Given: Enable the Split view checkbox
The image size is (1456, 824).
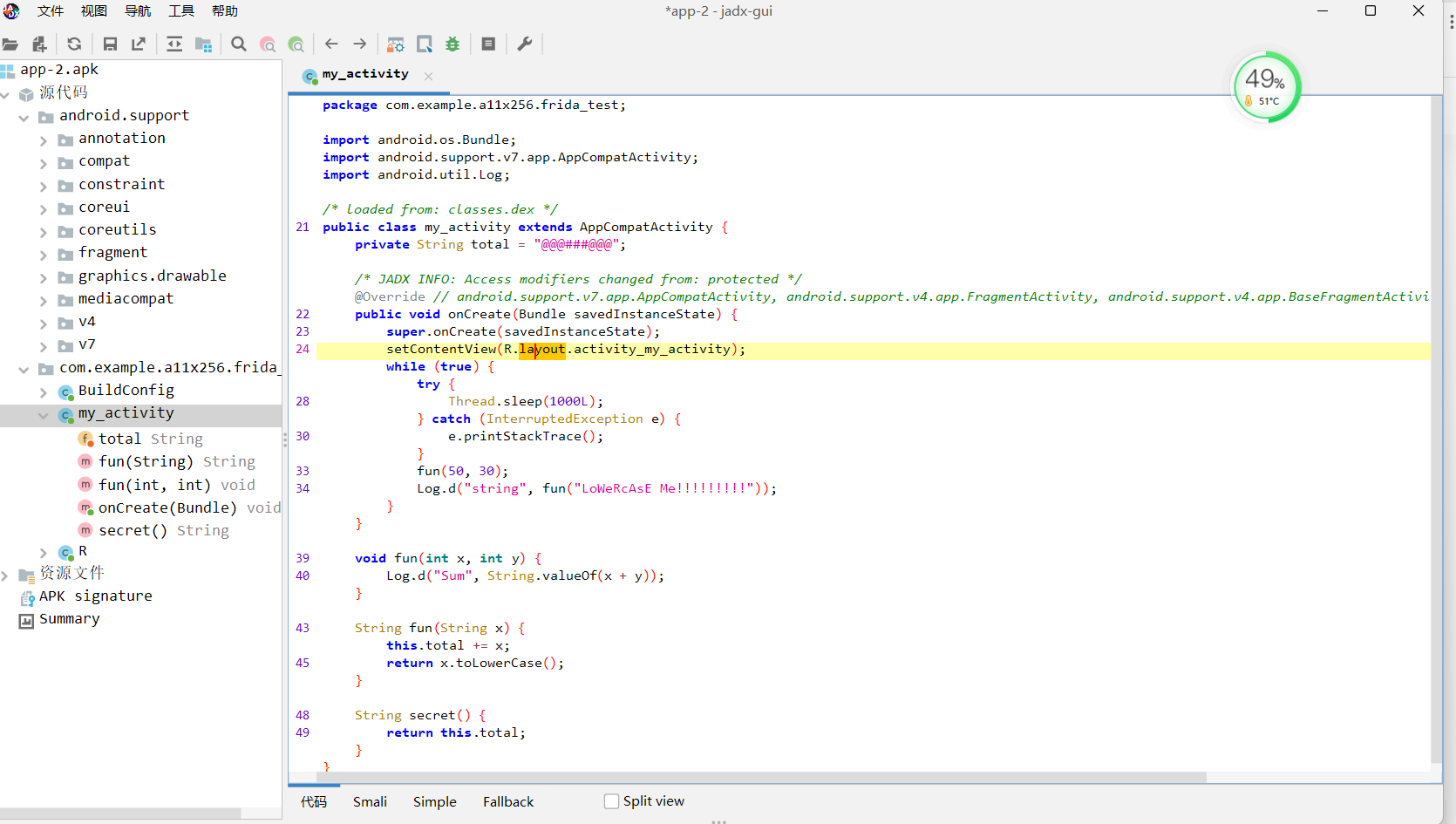Looking at the screenshot, I should pos(612,801).
